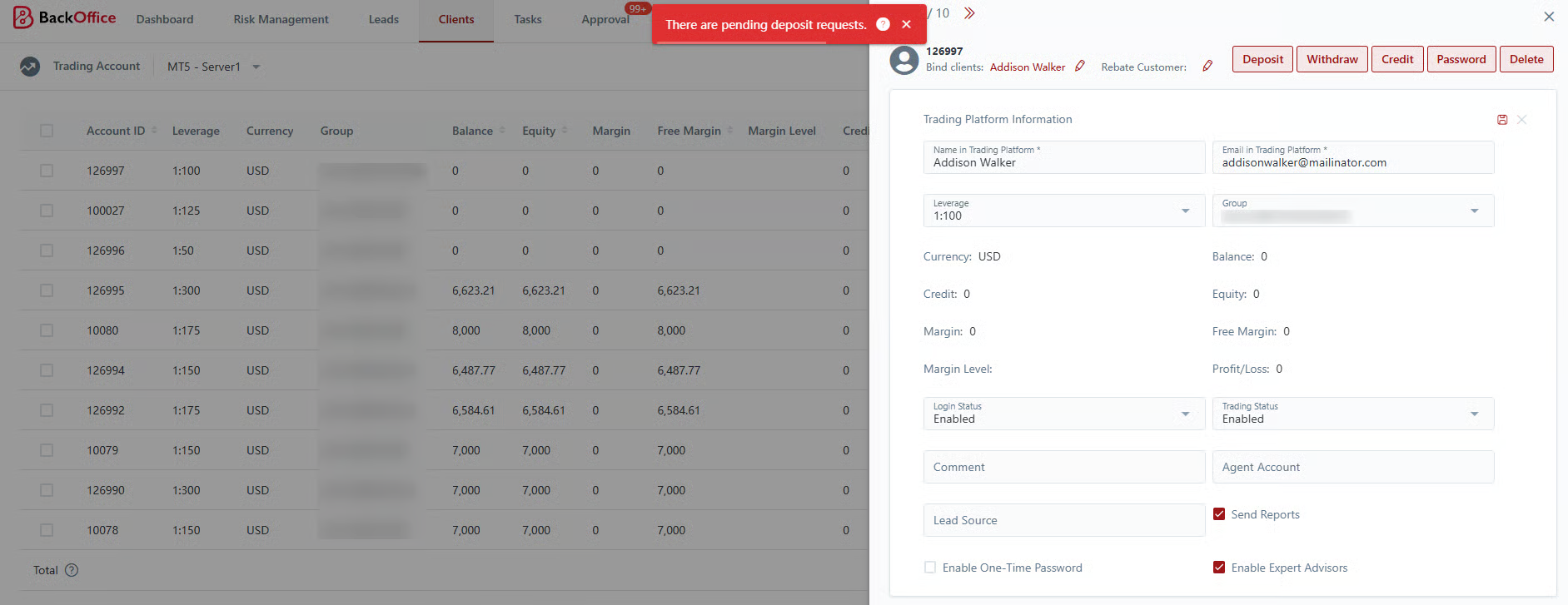This screenshot has height=605, width=1568.
Task: Open Trading Status dropdown
Action: (1353, 414)
